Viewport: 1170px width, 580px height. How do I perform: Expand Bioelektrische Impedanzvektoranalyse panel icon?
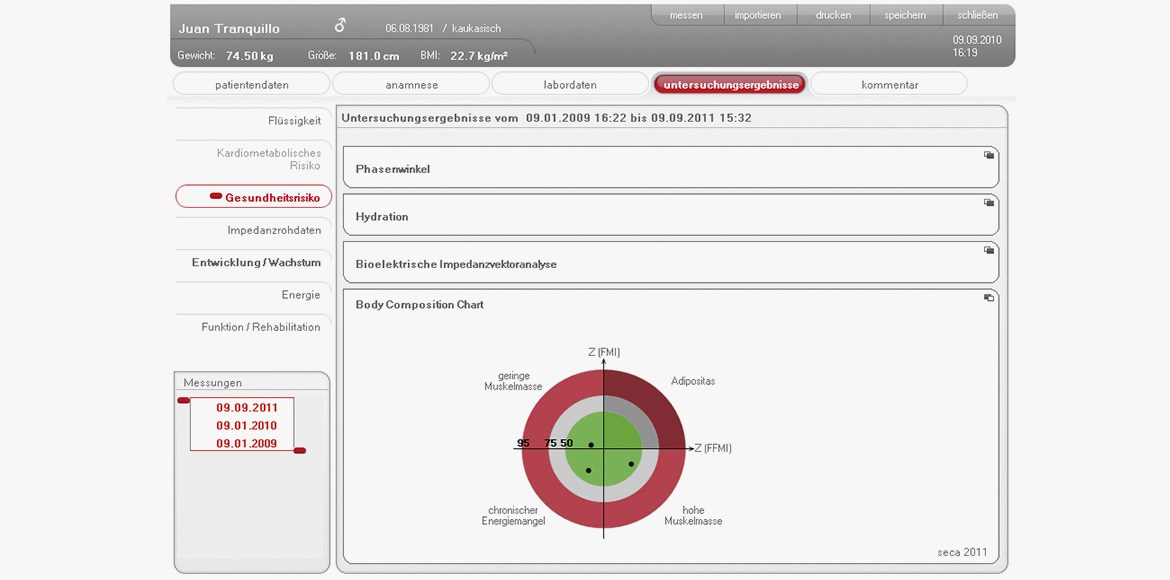click(x=988, y=250)
